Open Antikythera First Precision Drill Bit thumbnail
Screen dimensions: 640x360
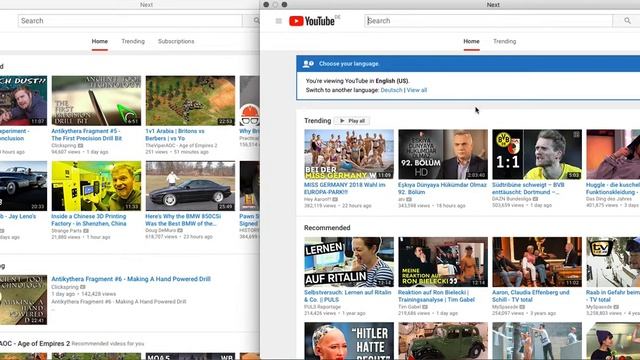(96, 100)
